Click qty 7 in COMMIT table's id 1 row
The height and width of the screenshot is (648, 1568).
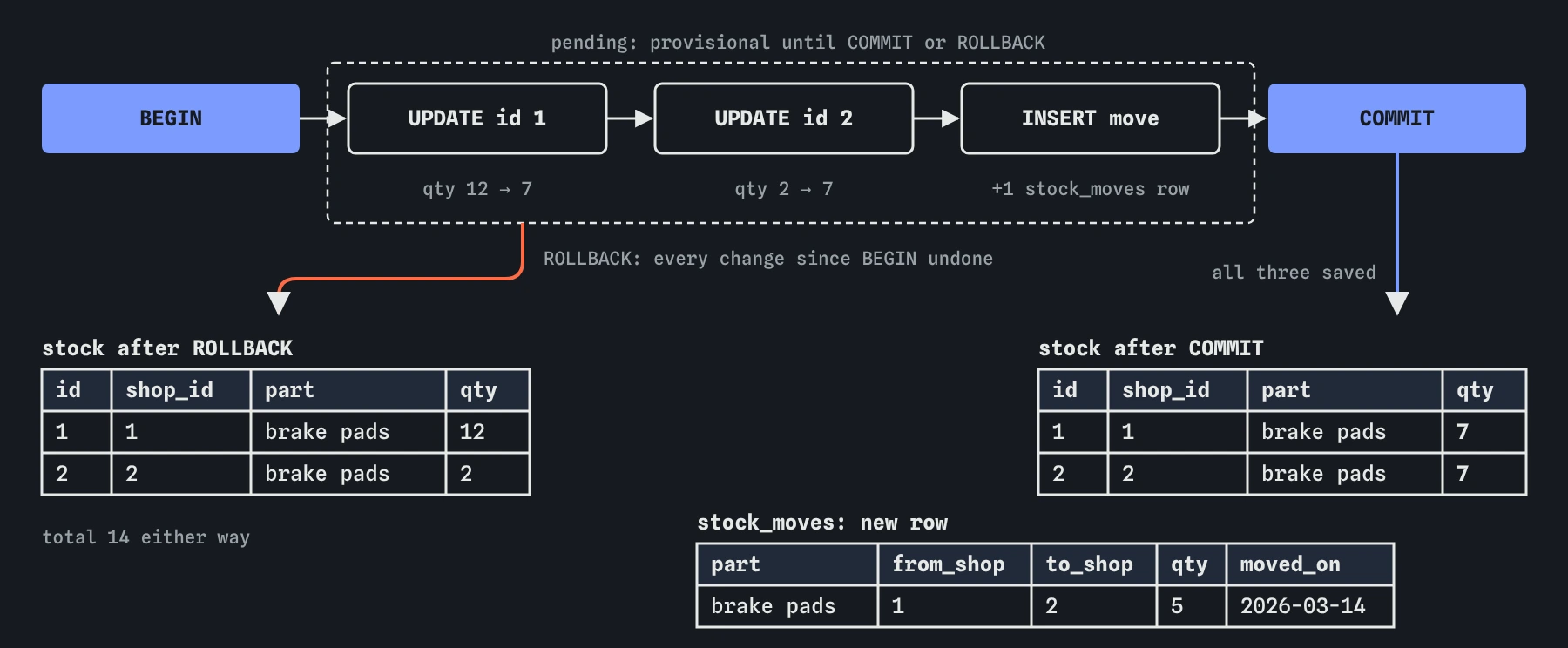point(1484,432)
